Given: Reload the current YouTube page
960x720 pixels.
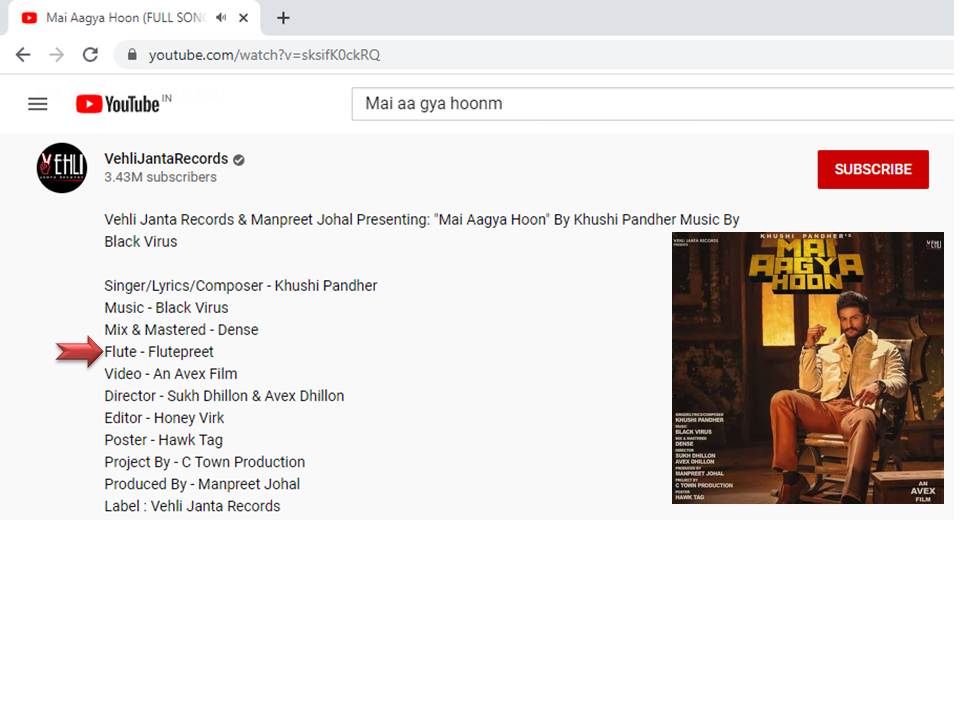Looking at the screenshot, I should [90, 54].
